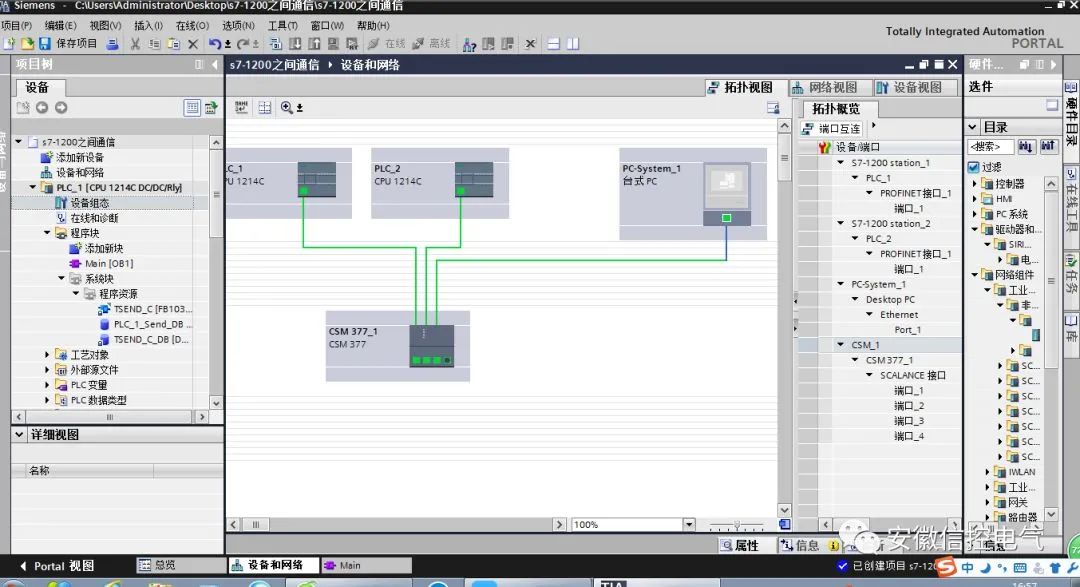Collapse the 程序块 tree node
This screenshot has width=1080, height=587.
tap(48, 233)
